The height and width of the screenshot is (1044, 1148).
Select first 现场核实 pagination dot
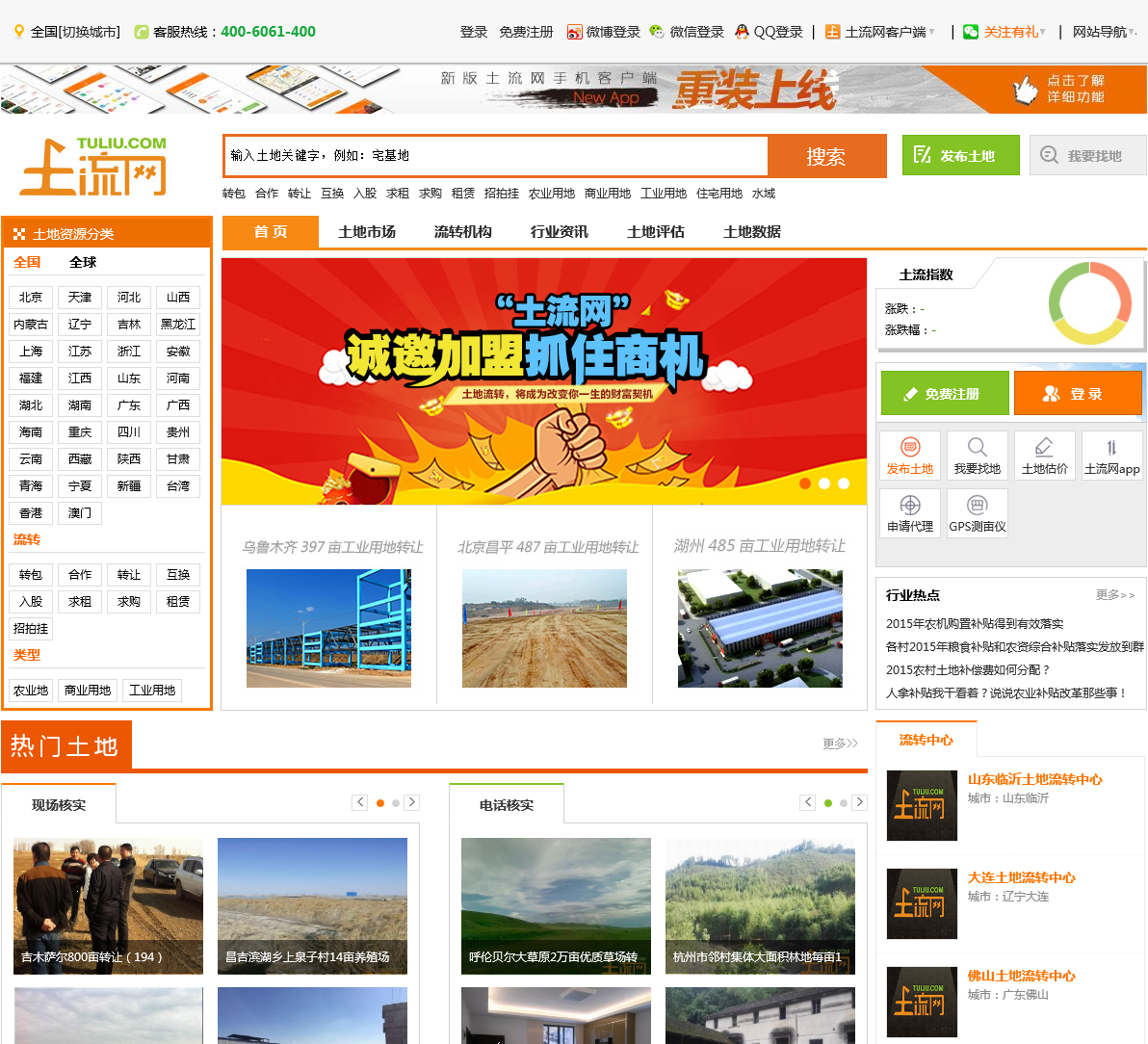pos(380,803)
